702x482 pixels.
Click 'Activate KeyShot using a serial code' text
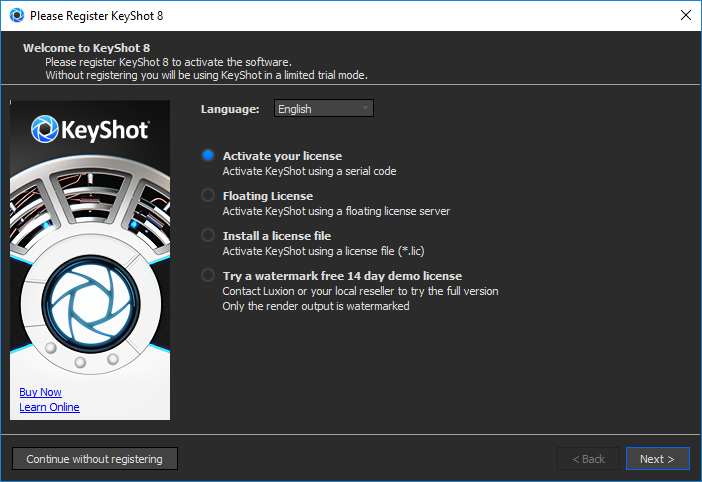[309, 171]
